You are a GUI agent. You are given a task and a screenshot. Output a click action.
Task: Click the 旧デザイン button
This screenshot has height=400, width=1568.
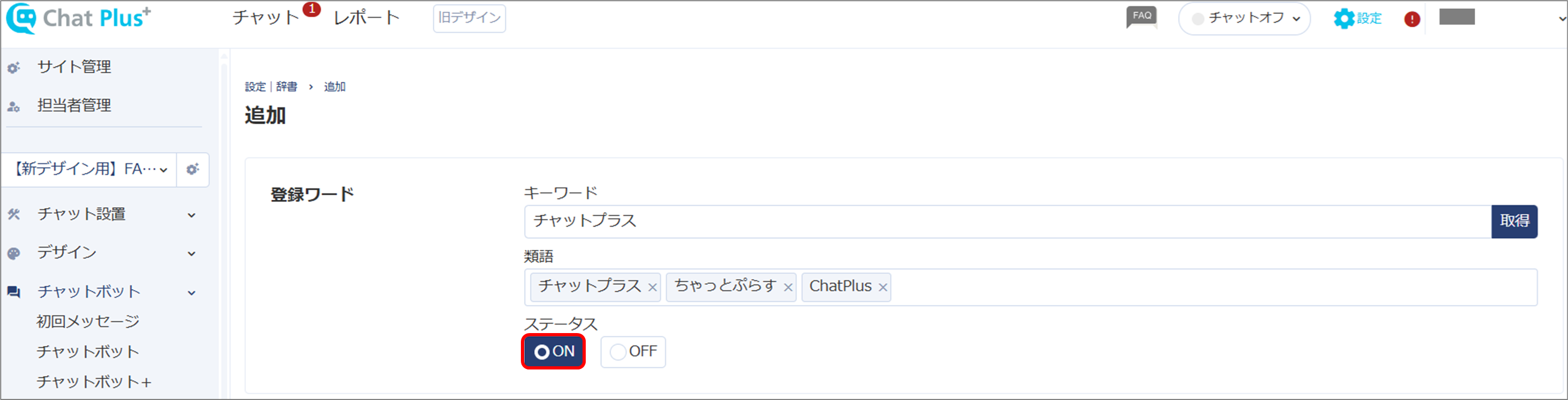pyautogui.click(x=469, y=18)
